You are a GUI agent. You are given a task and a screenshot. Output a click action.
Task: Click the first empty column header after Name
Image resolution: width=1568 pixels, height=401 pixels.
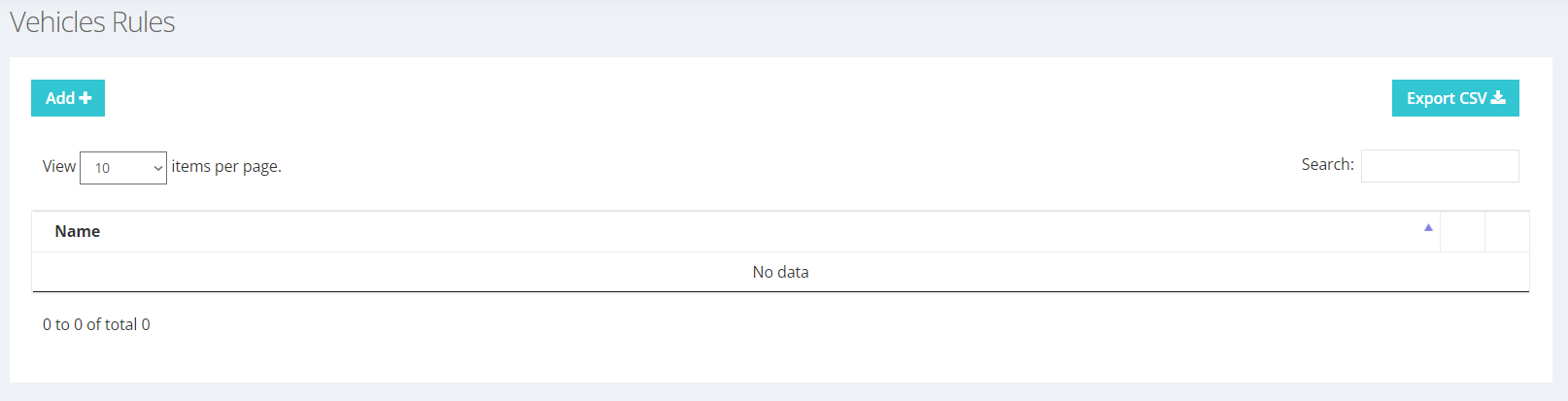pyautogui.click(x=1462, y=231)
